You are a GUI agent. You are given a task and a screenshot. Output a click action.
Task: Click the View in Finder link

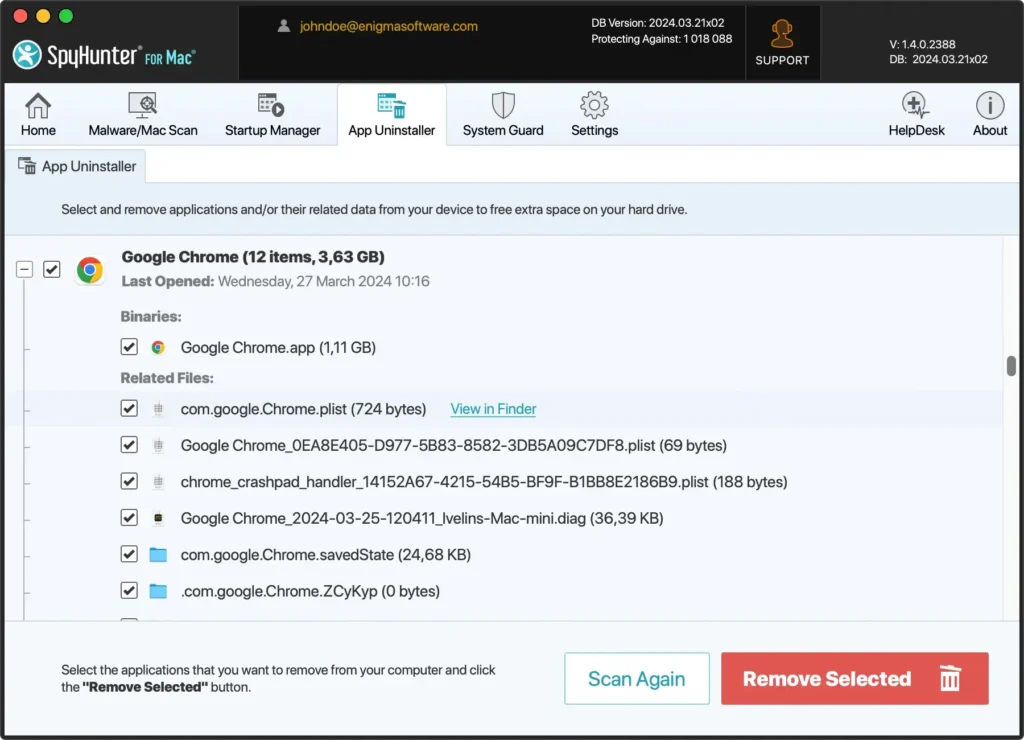point(493,409)
